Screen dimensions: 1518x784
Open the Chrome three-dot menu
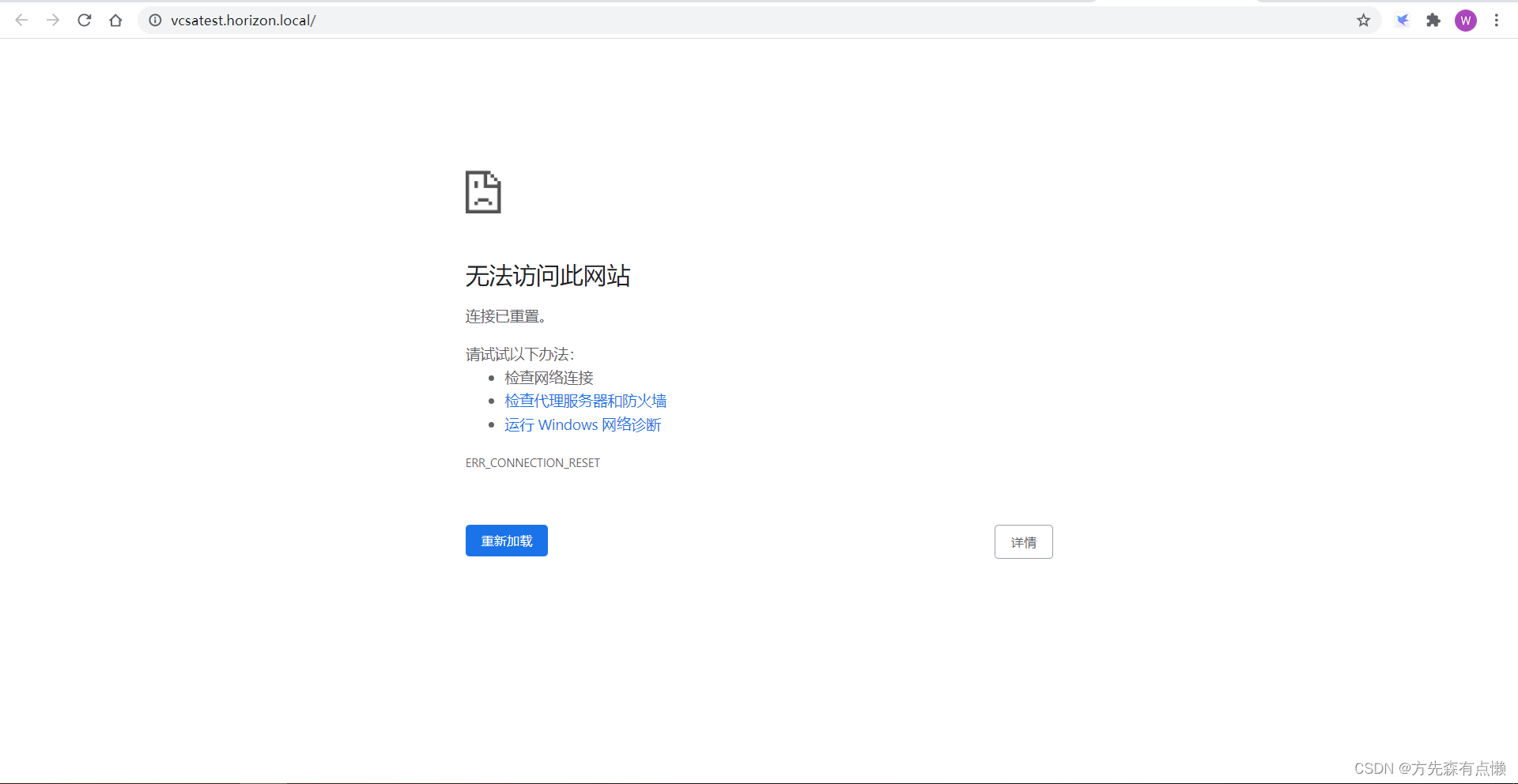1497,20
